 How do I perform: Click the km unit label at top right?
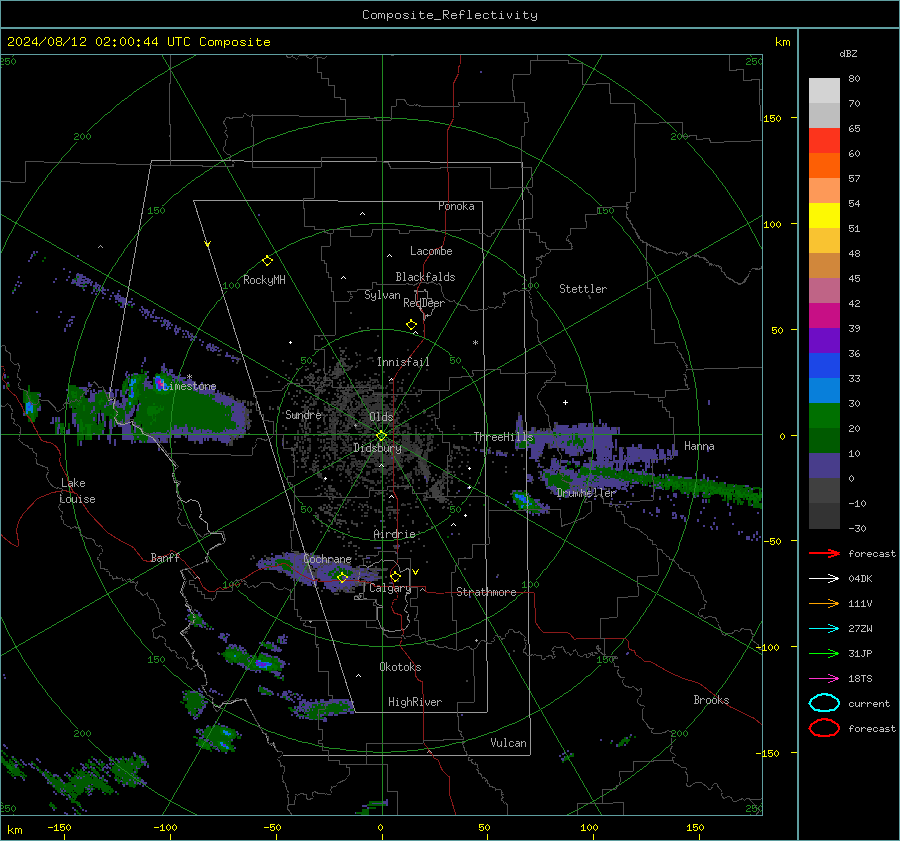[782, 42]
